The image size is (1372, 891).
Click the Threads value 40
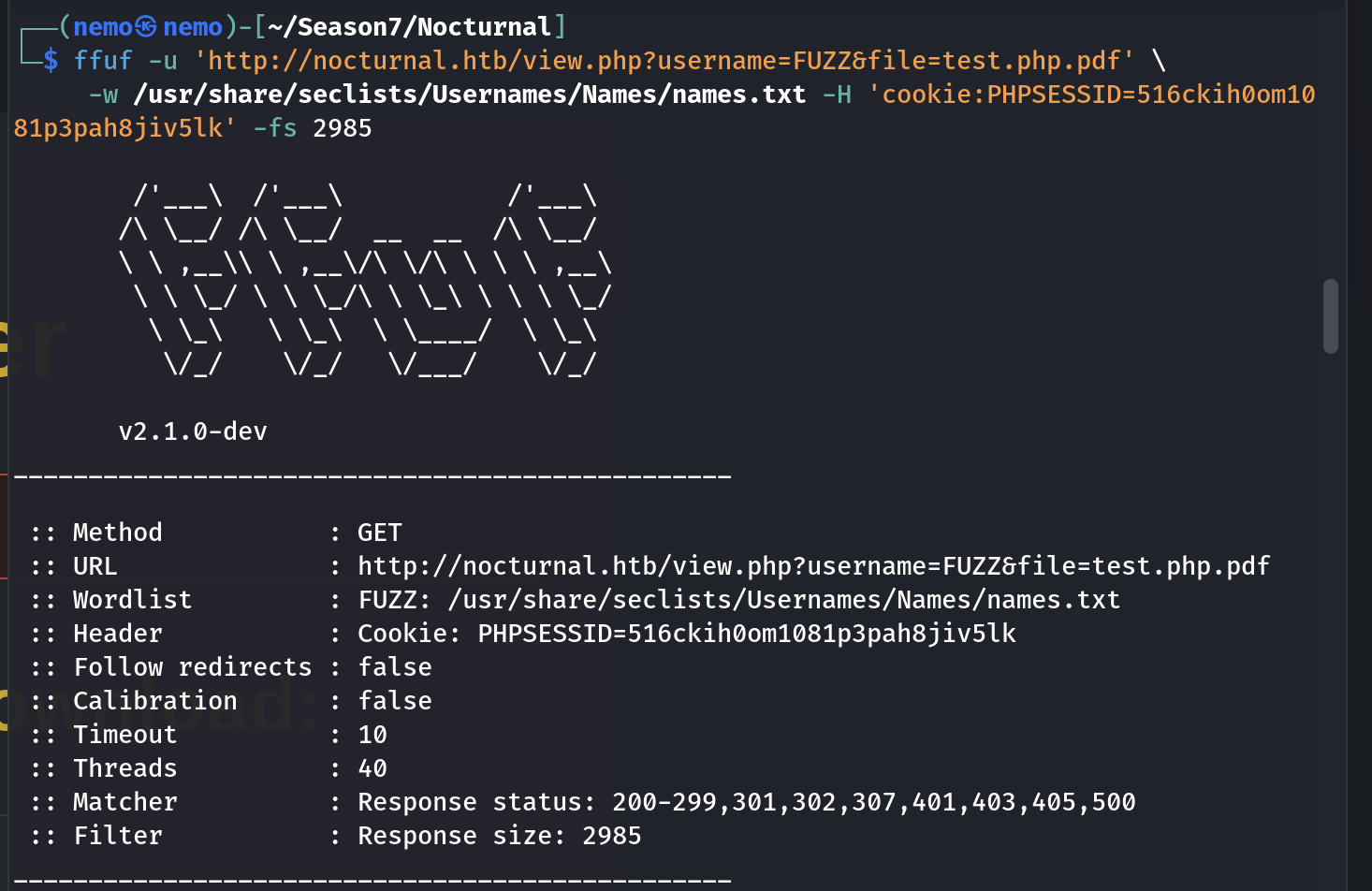pyautogui.click(x=372, y=768)
